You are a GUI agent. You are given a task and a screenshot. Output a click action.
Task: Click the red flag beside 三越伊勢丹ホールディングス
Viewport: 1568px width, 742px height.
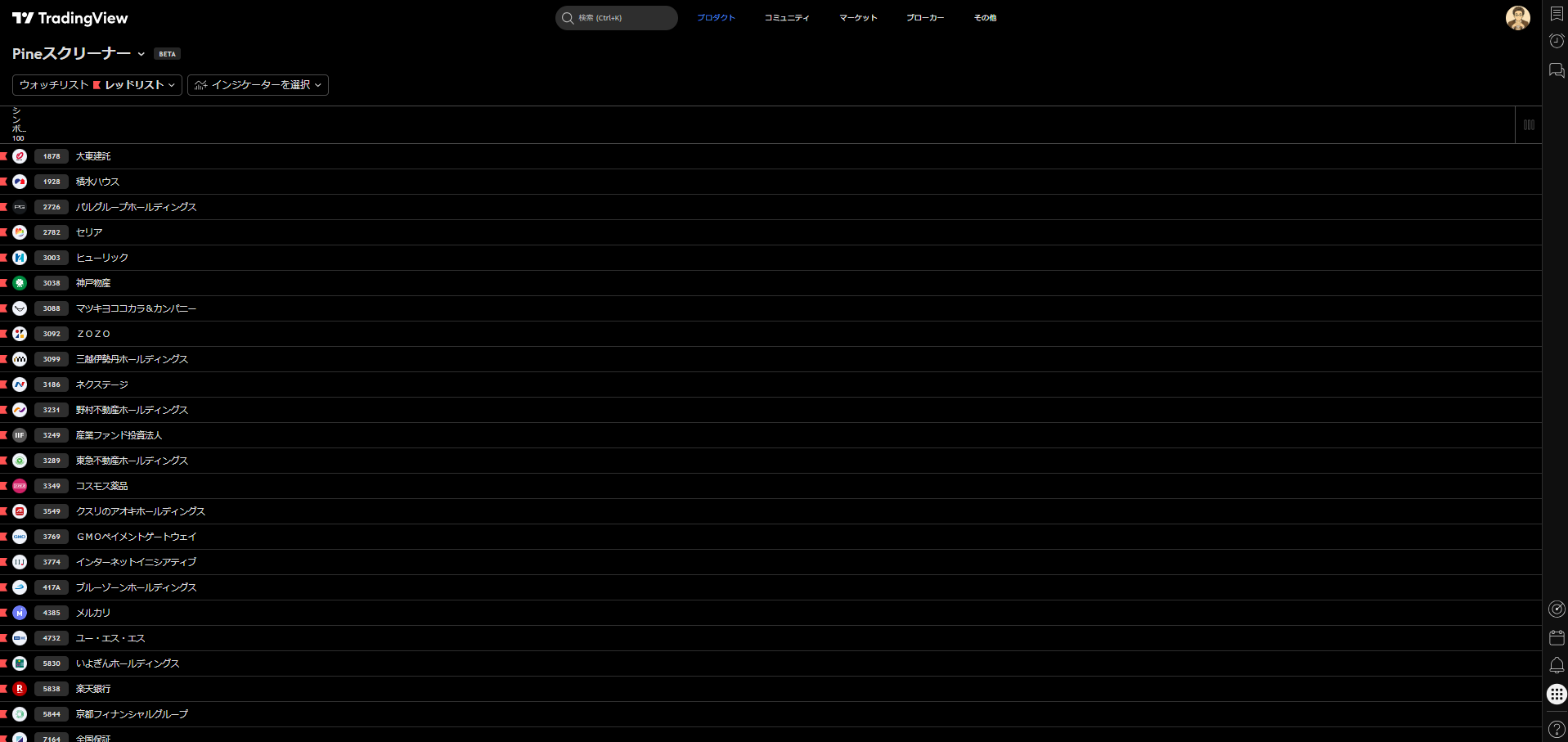[4, 359]
